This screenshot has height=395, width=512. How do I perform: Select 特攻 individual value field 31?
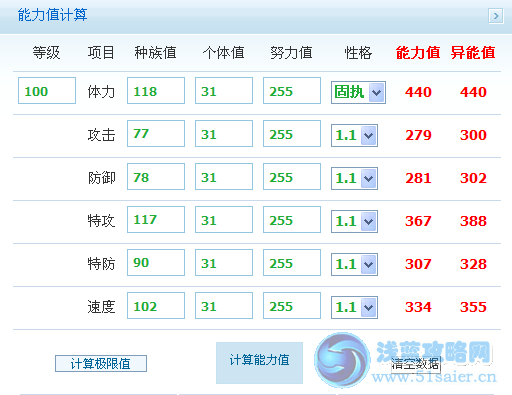tap(224, 219)
